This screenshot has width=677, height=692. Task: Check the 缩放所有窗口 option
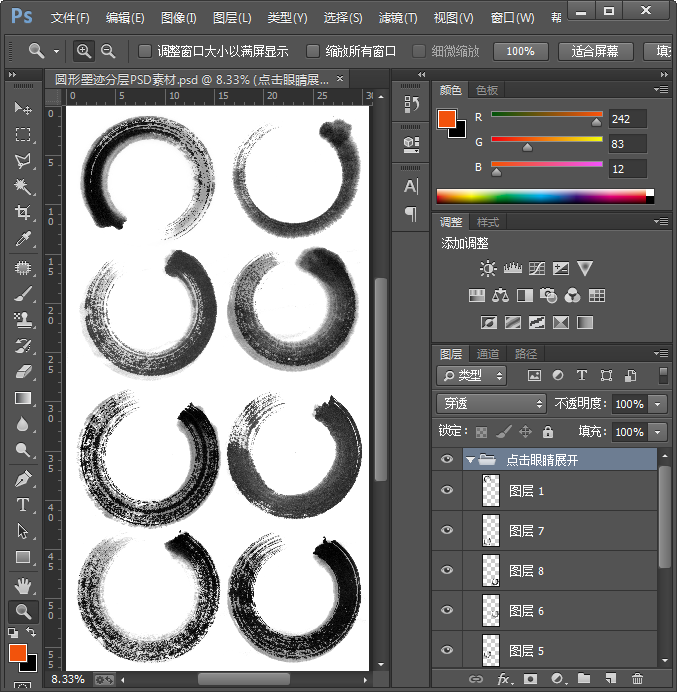point(313,51)
